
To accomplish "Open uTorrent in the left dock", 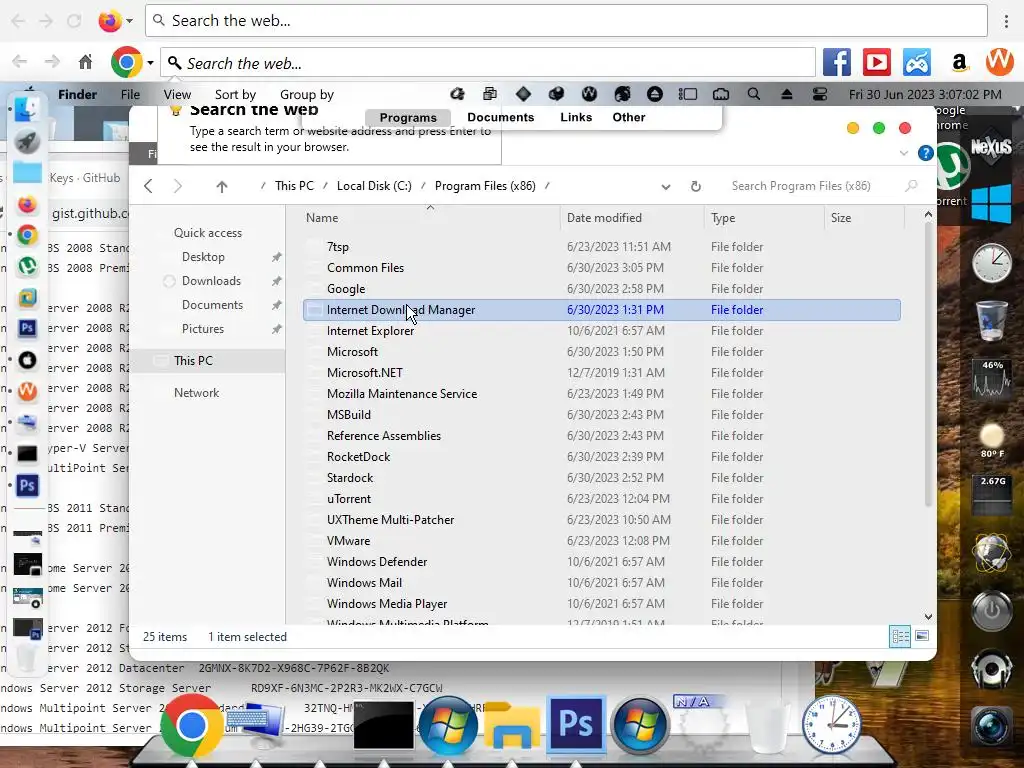I will pos(27,266).
